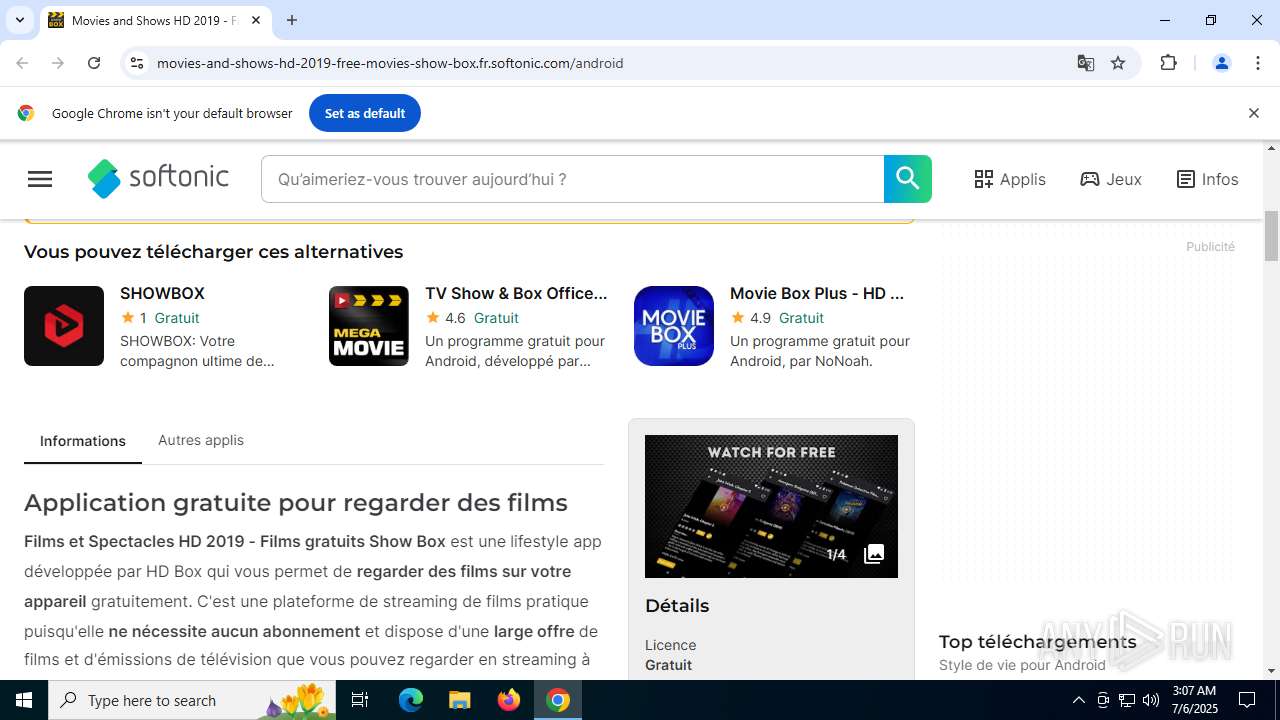This screenshot has height=720, width=1280.
Task: Click the 4.9 rating of Movie Box Plus
Action: [x=760, y=318]
